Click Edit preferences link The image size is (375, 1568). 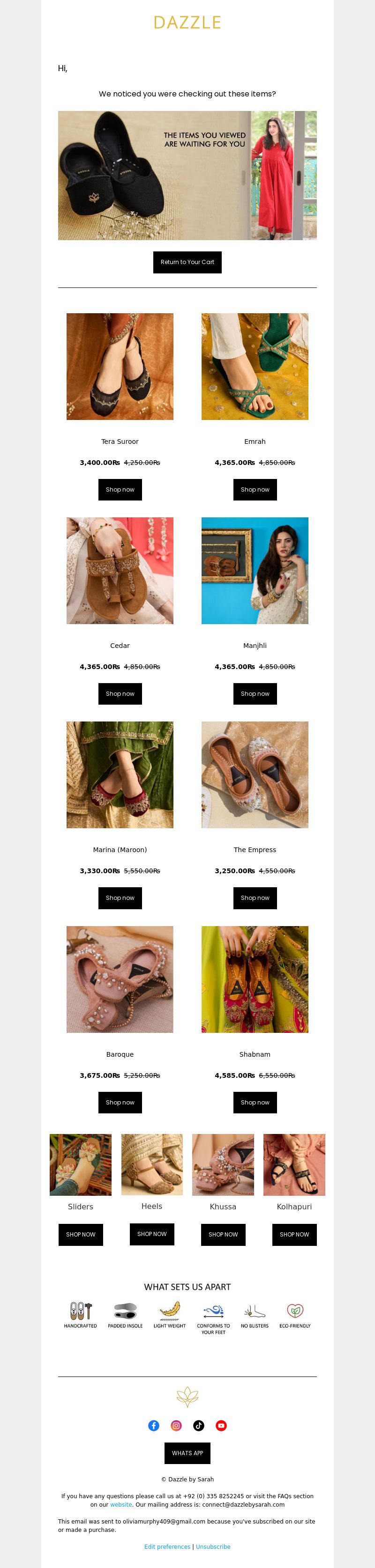[x=167, y=1546]
